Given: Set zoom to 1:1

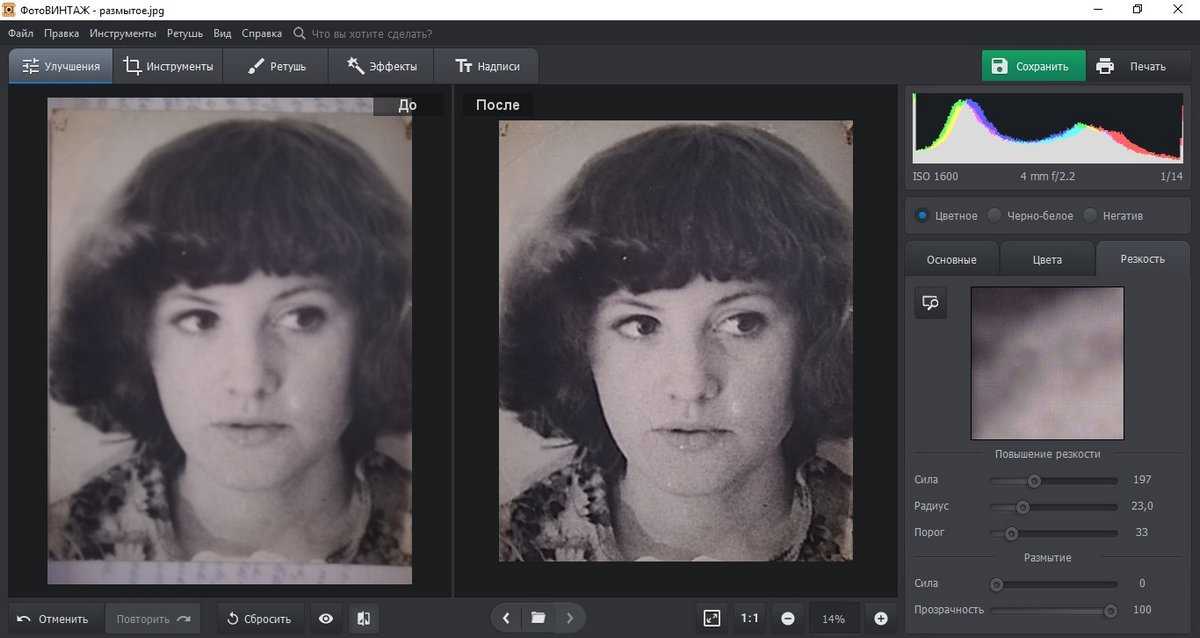Looking at the screenshot, I should coord(749,618).
